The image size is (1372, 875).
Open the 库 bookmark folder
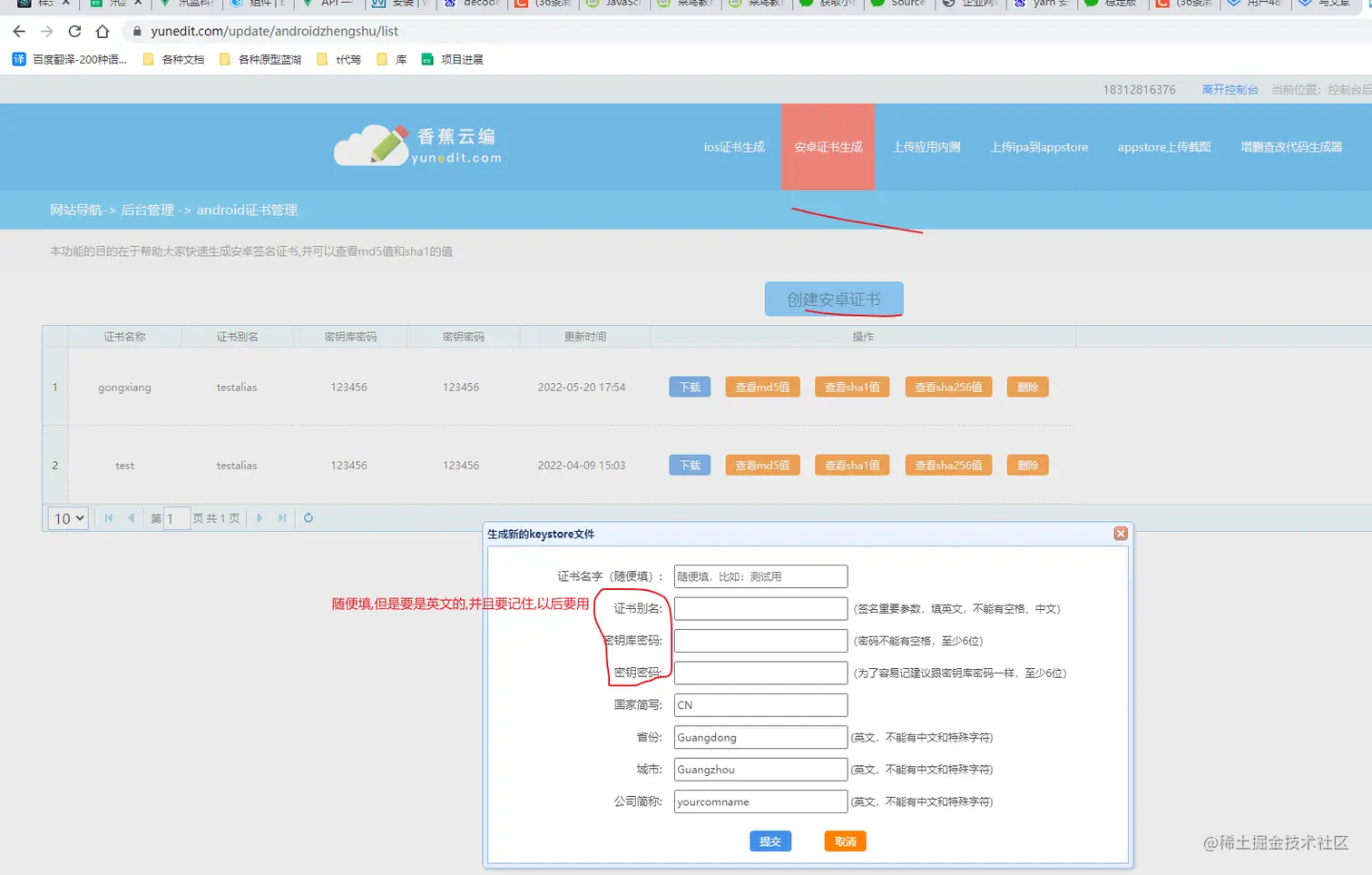pyautogui.click(x=392, y=60)
